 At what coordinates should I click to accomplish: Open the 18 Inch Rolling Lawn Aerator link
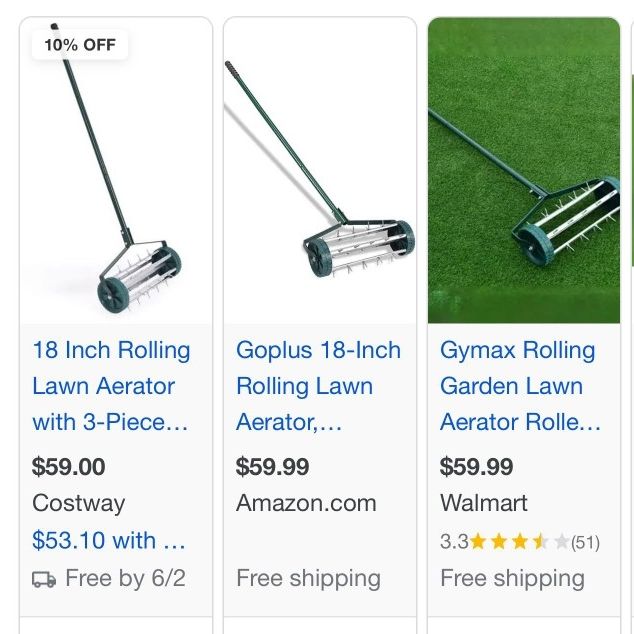[x=111, y=386]
